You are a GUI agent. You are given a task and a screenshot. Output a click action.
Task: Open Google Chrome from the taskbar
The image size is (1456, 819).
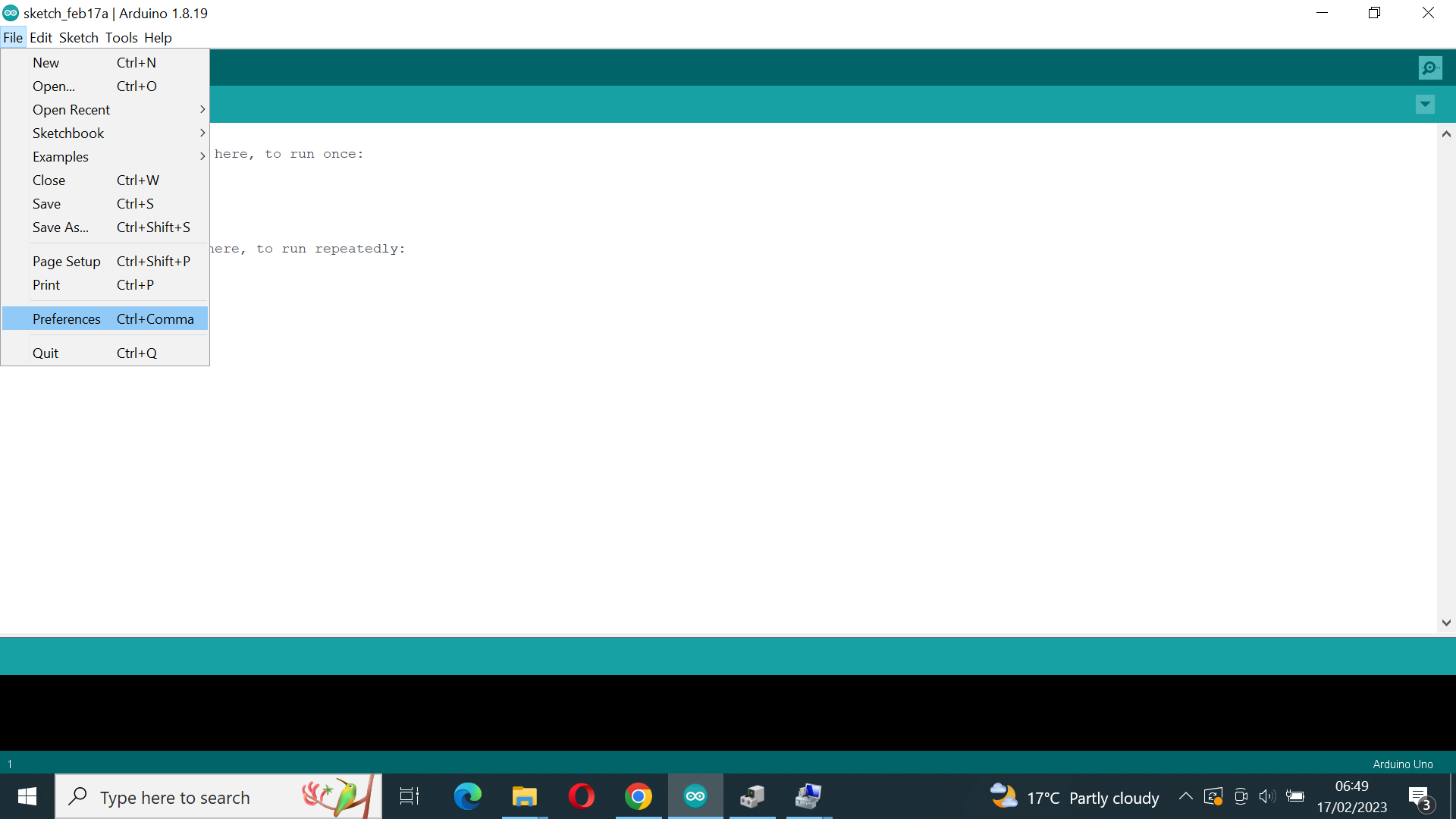coord(639,796)
